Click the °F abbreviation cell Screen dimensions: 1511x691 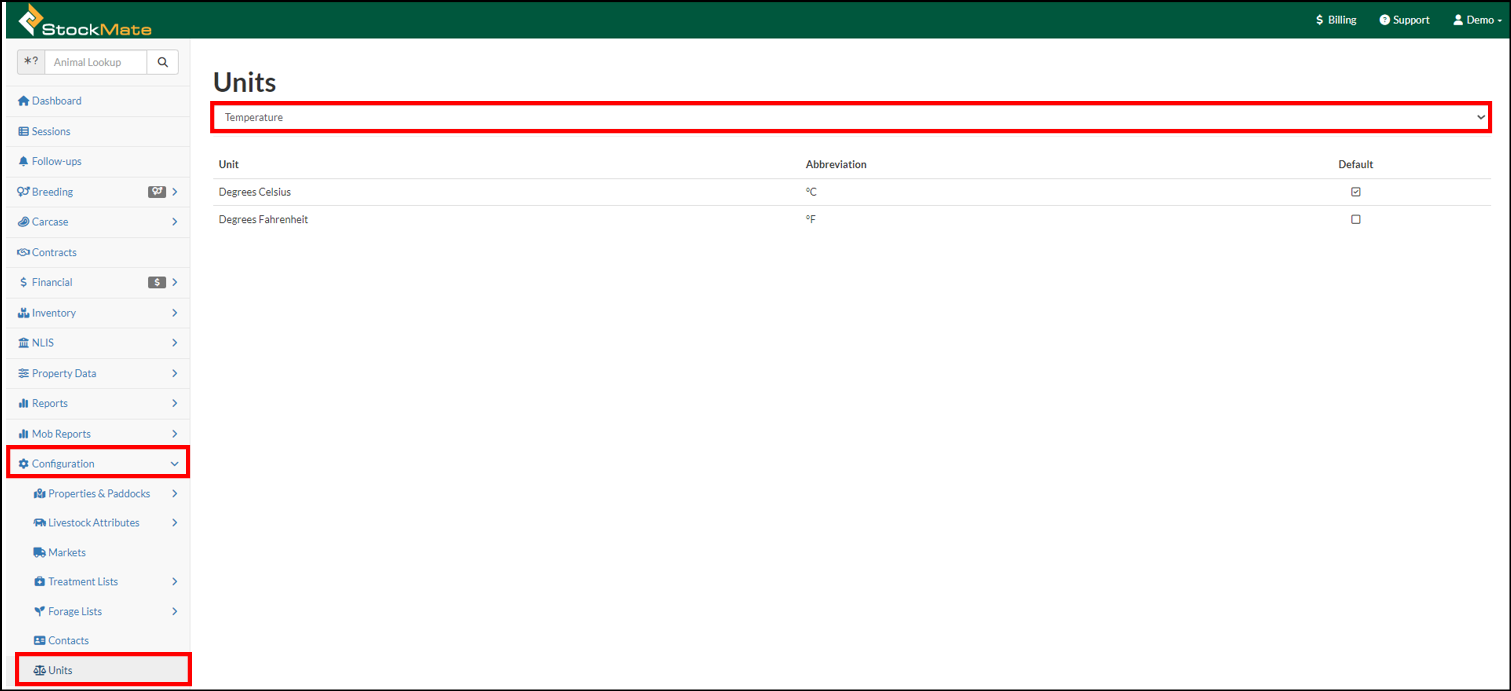[x=811, y=219]
